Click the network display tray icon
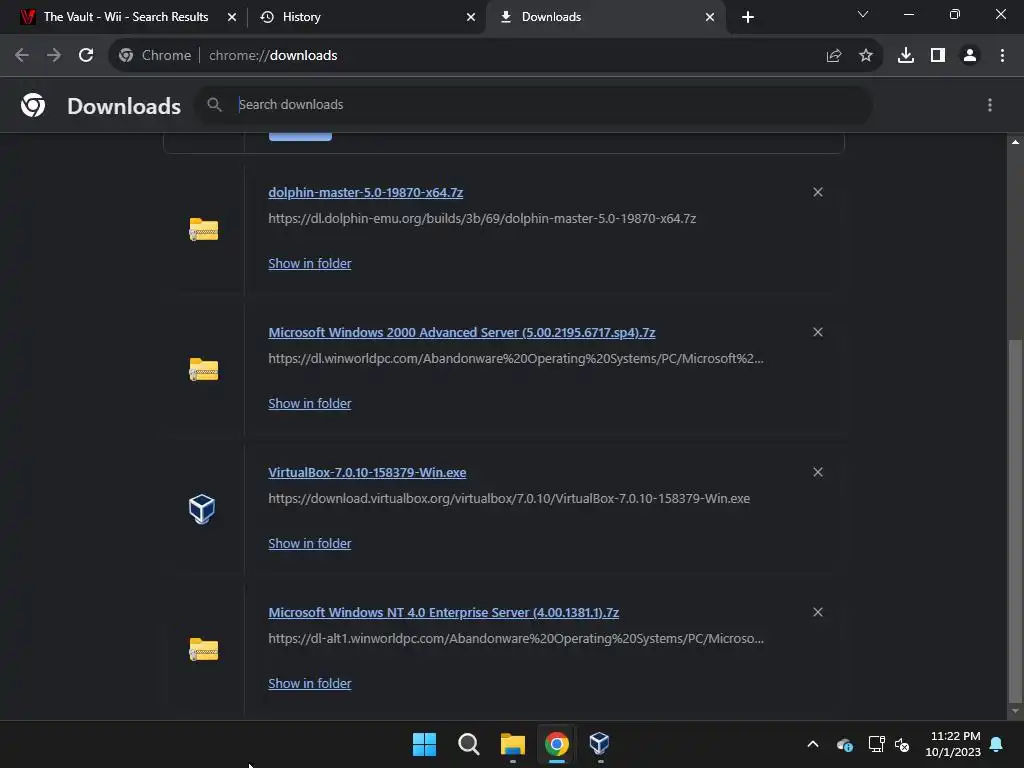The width and height of the screenshot is (1024, 768). pyautogui.click(x=876, y=744)
